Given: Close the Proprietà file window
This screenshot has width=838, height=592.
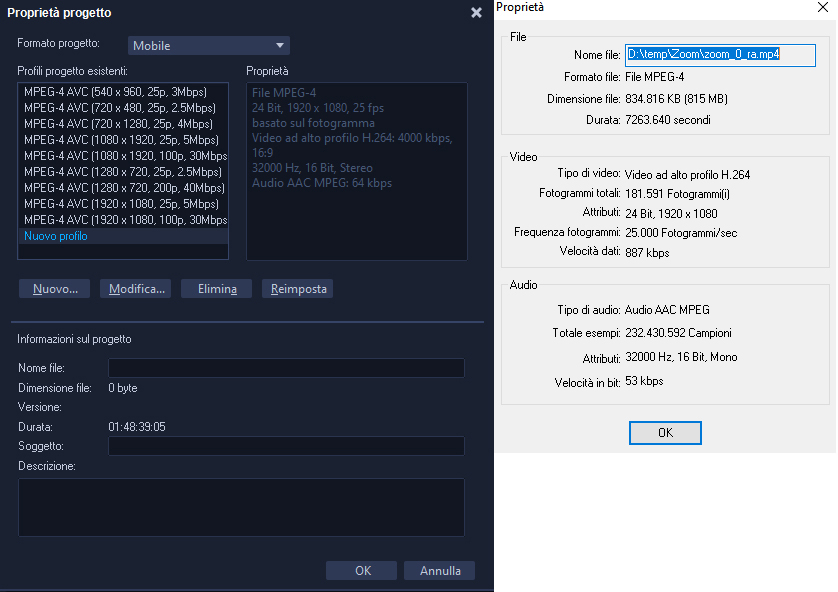Looking at the screenshot, I should coord(823,7).
